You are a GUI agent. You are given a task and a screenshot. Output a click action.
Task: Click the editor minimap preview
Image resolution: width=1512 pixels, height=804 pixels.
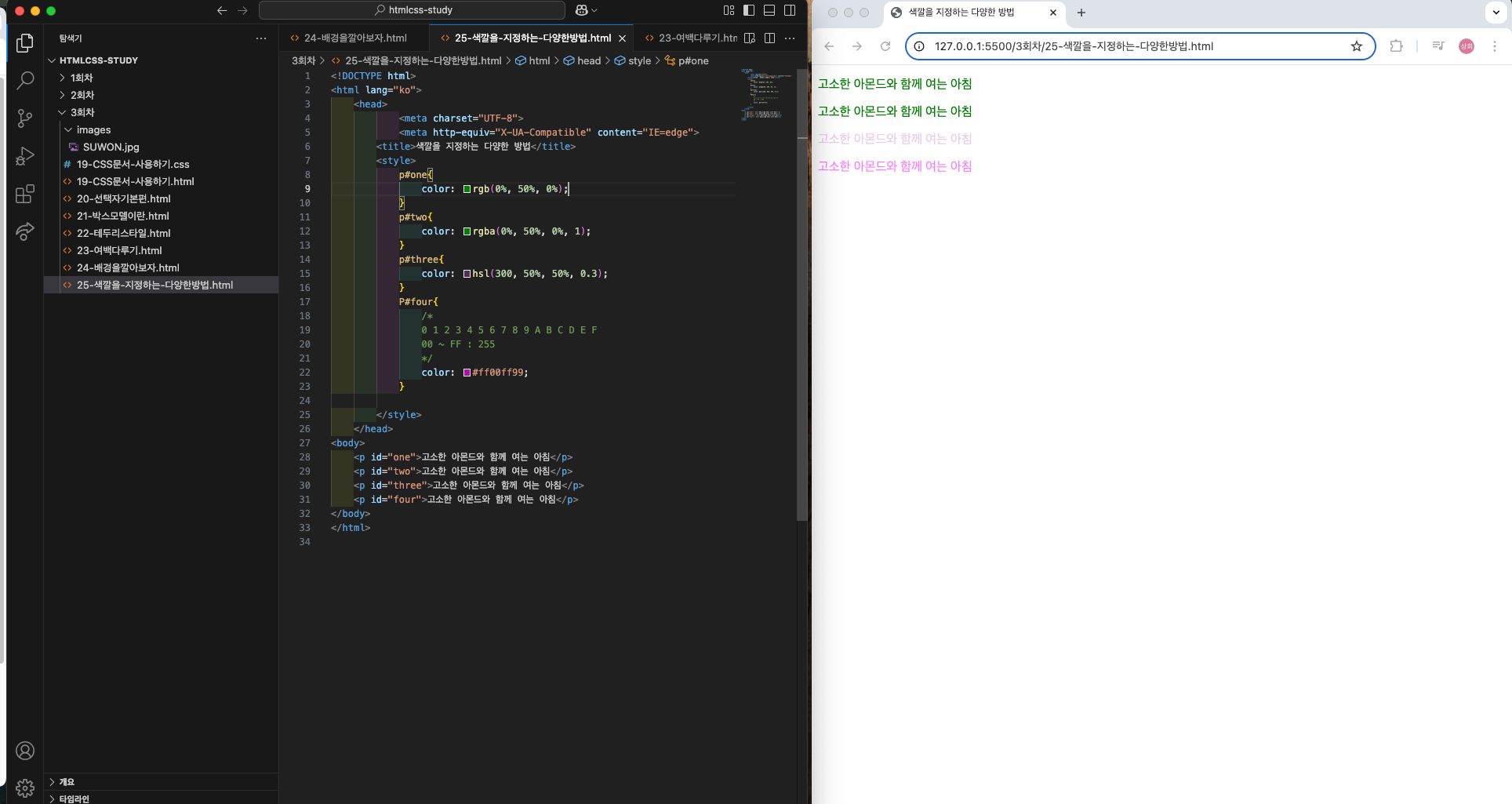(765, 94)
